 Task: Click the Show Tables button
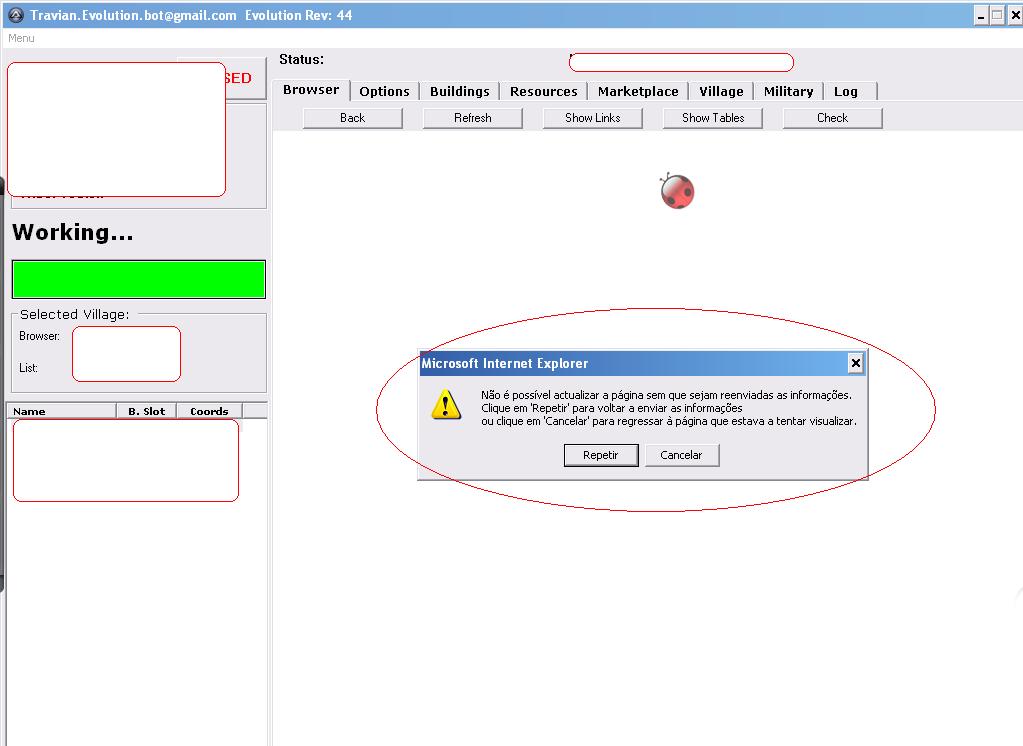[712, 118]
